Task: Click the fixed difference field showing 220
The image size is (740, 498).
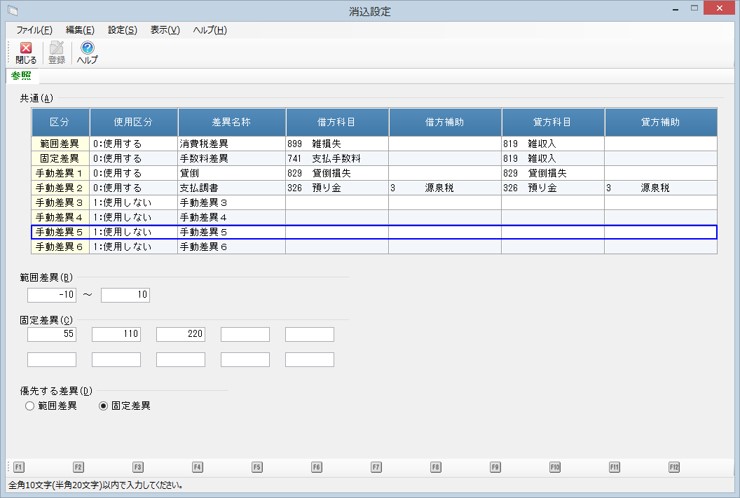Action: 181,334
